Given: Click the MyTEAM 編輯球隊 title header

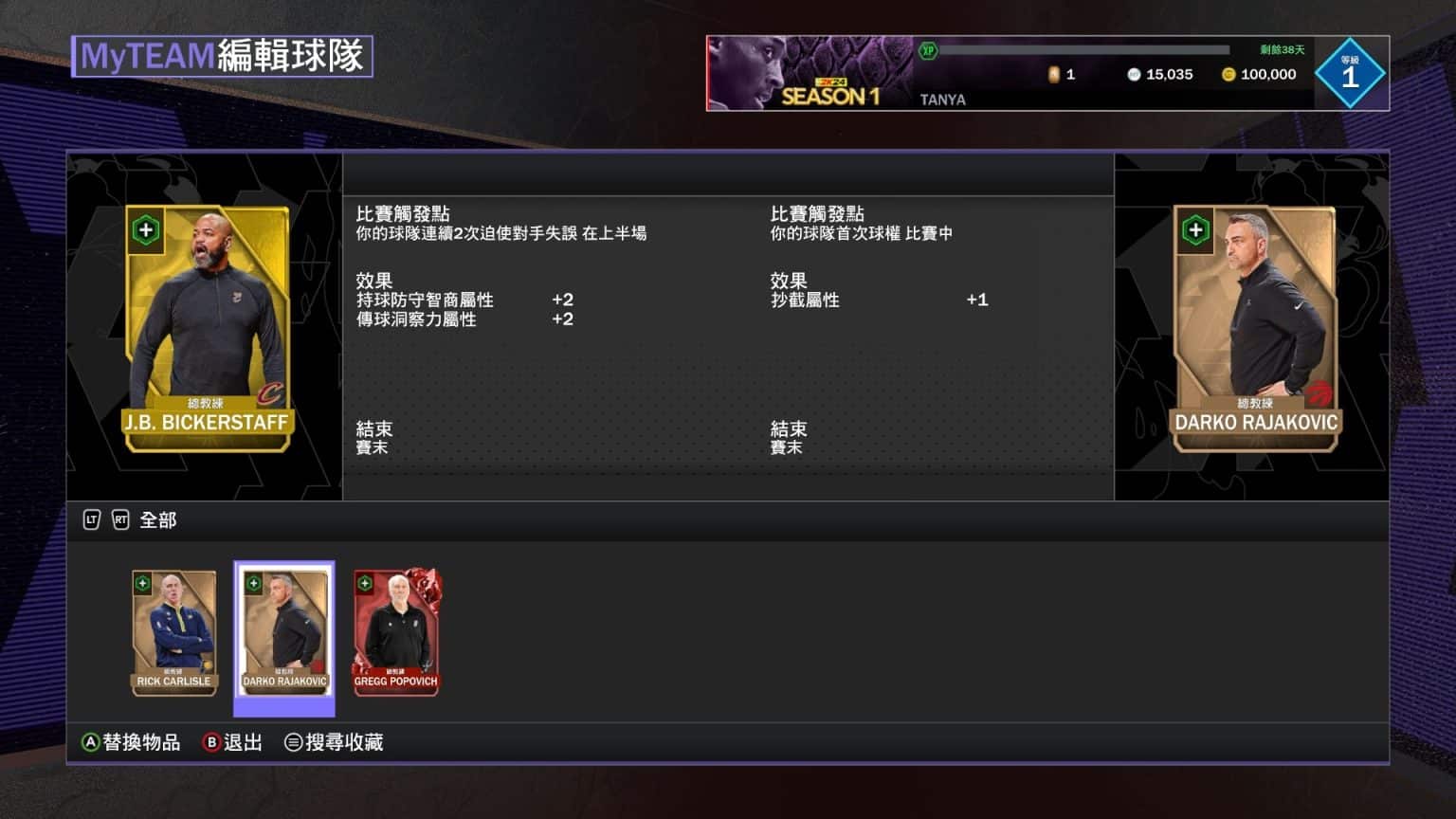Looking at the screenshot, I should coord(223,56).
